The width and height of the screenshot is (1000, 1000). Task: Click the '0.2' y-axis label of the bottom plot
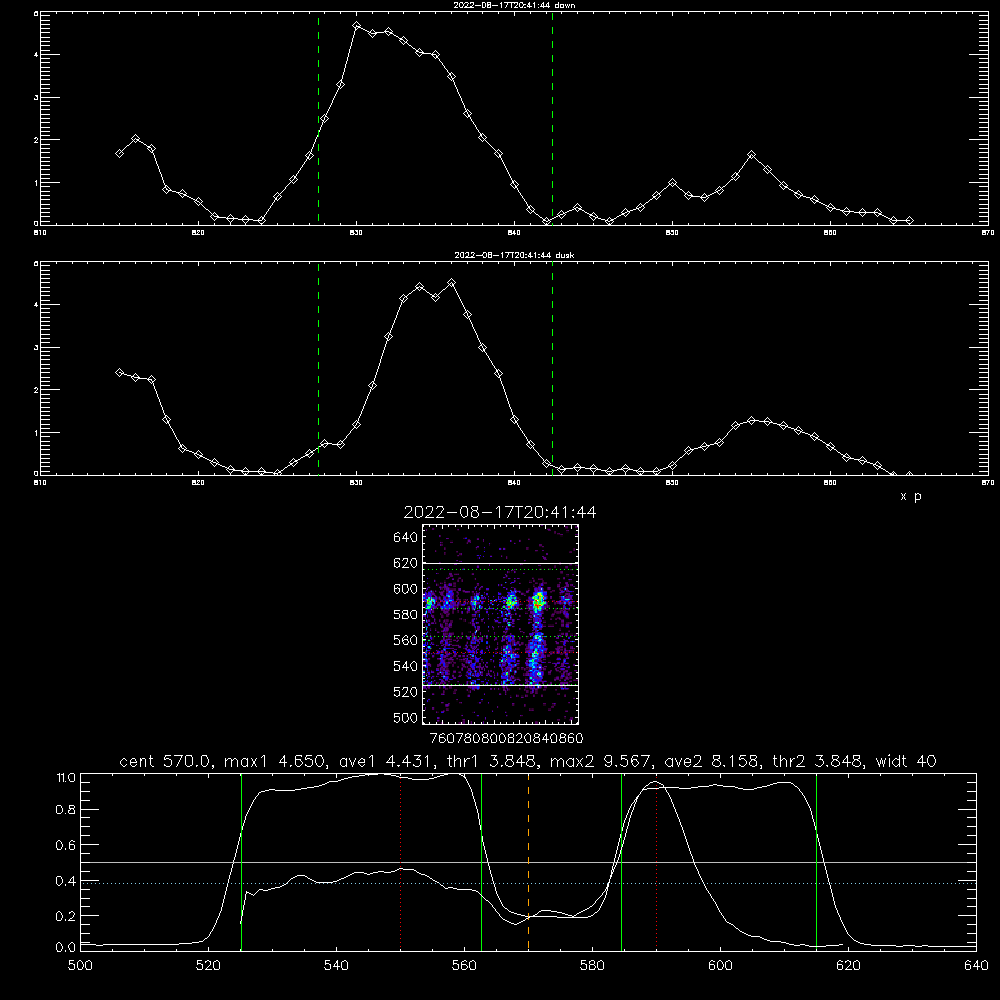point(65,916)
